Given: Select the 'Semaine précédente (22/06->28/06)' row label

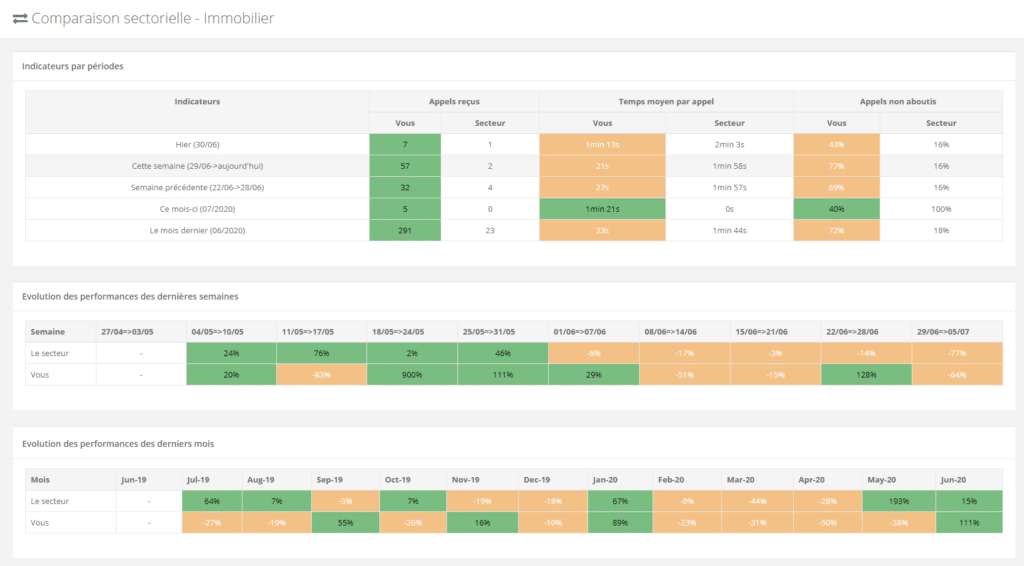Looking at the screenshot, I should pos(197,187).
